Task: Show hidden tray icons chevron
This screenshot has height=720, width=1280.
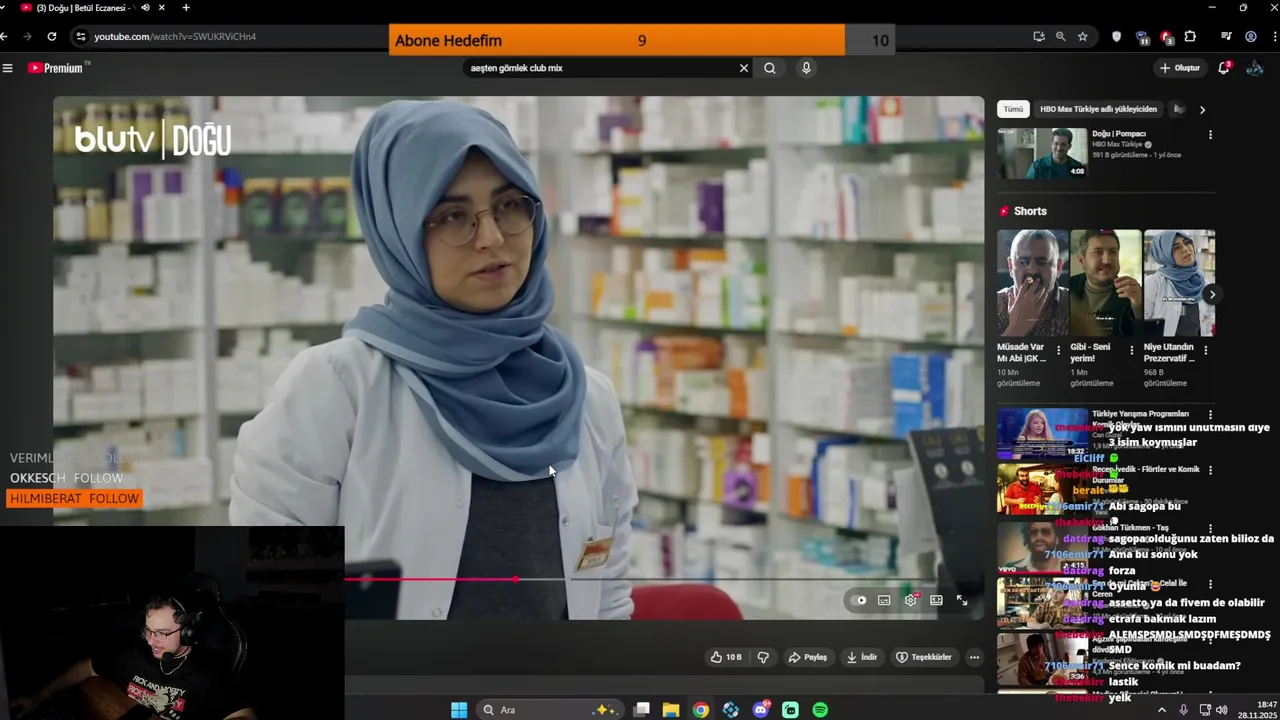Action: pos(1161,710)
